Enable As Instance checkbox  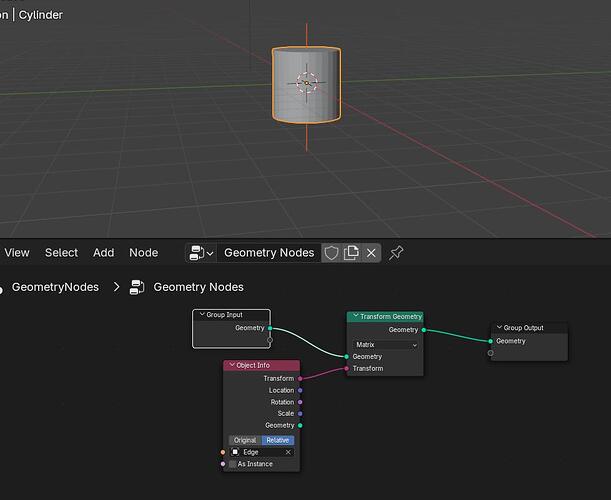[233, 464]
